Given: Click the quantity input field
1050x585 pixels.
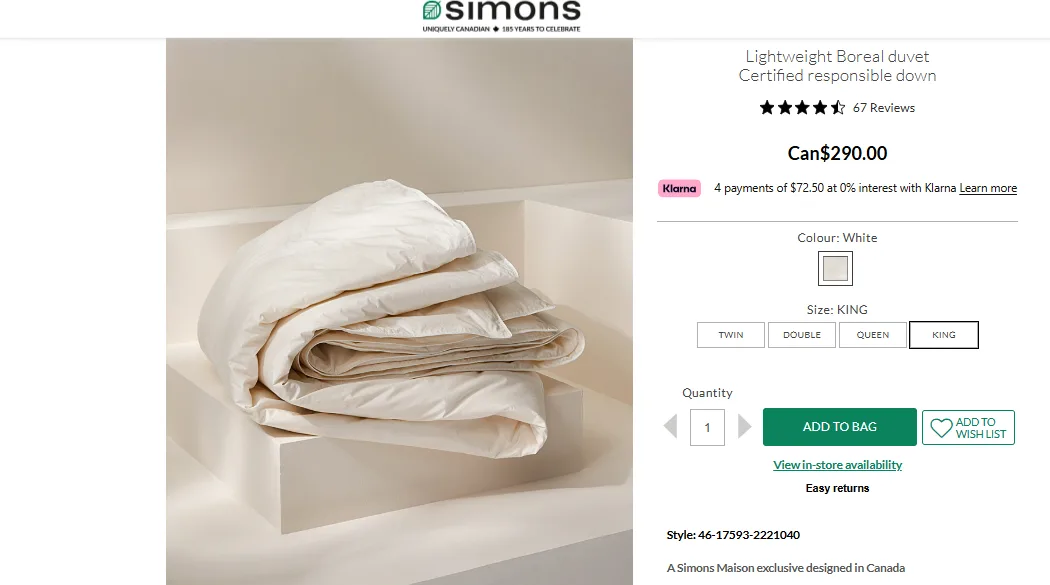Looking at the screenshot, I should click(x=708, y=427).
